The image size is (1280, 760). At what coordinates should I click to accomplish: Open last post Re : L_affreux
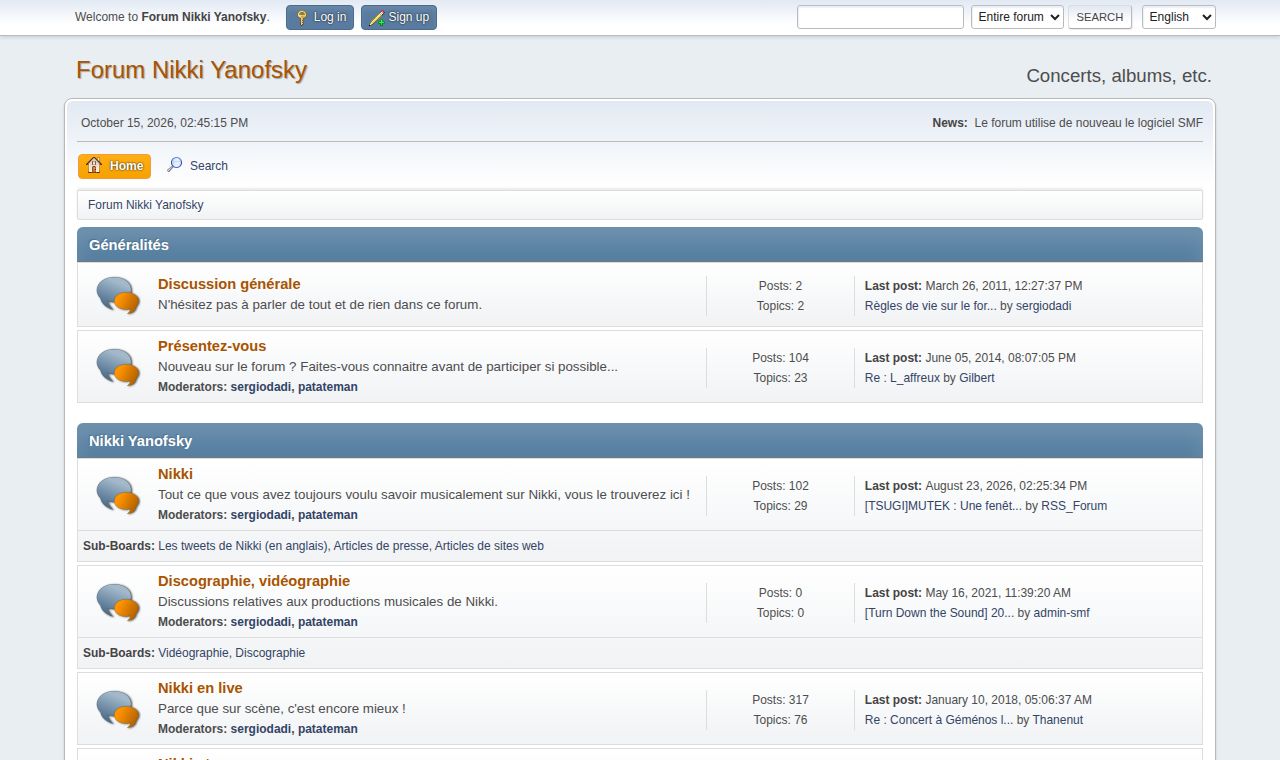pyautogui.click(x=903, y=378)
